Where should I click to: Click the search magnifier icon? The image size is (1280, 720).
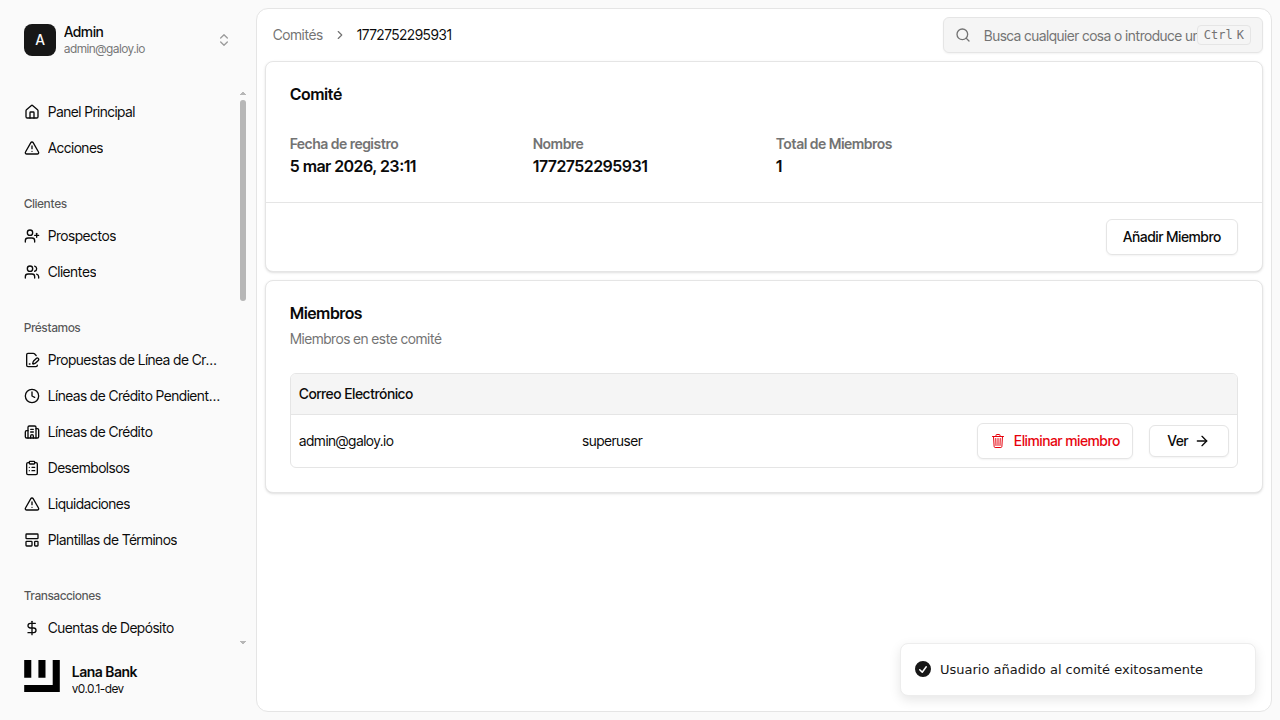pyautogui.click(x=963, y=35)
